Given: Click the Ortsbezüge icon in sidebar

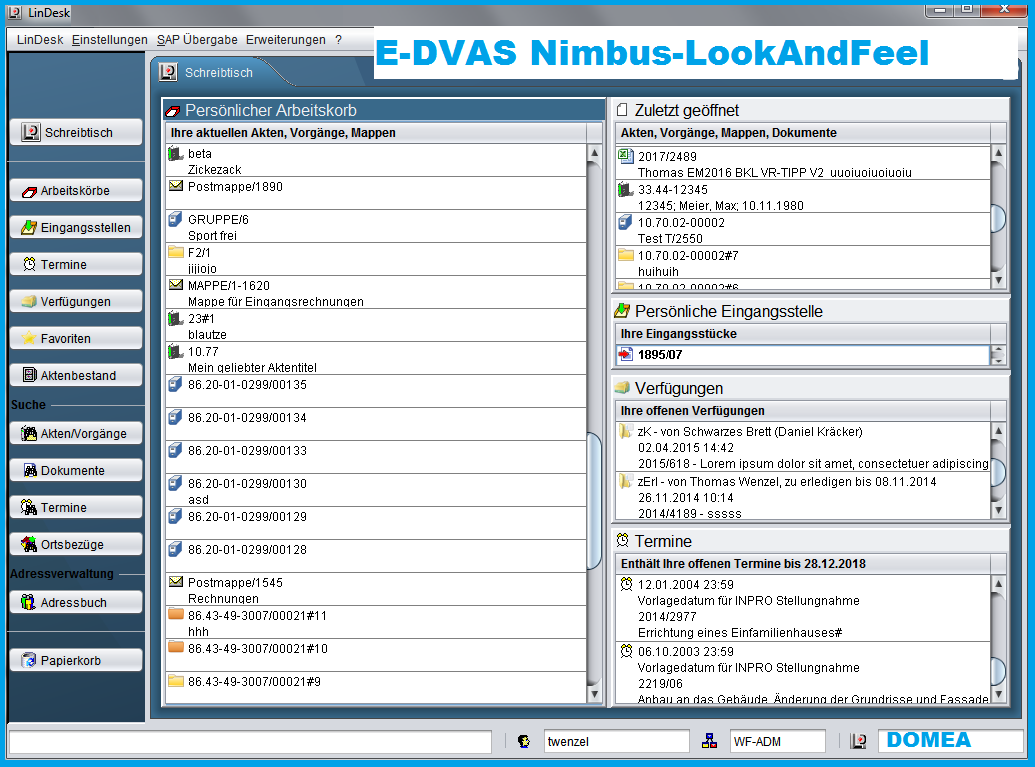Looking at the screenshot, I should tap(29, 544).
